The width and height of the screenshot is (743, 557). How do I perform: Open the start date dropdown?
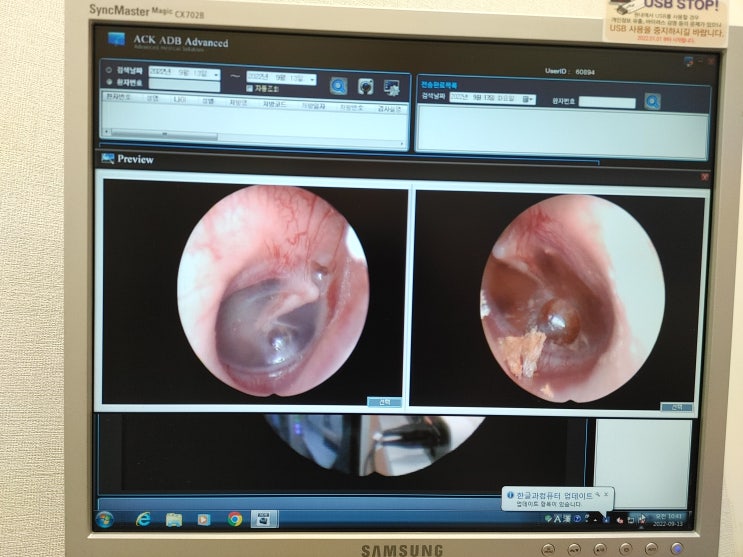216,74
